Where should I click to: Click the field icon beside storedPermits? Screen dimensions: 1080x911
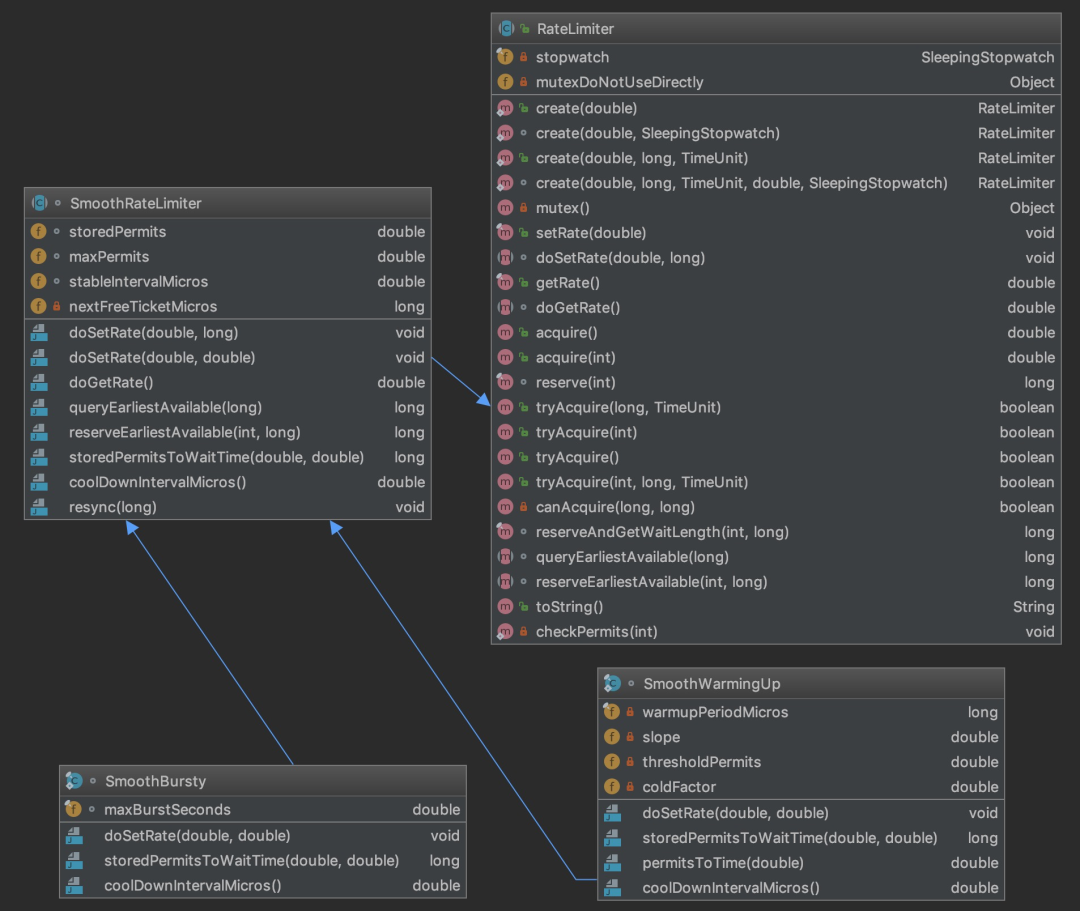[39, 231]
